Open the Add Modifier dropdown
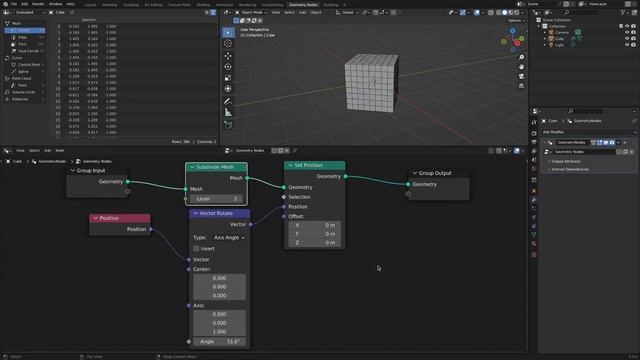Image resolution: width=640 pixels, height=360 pixels. (589, 132)
